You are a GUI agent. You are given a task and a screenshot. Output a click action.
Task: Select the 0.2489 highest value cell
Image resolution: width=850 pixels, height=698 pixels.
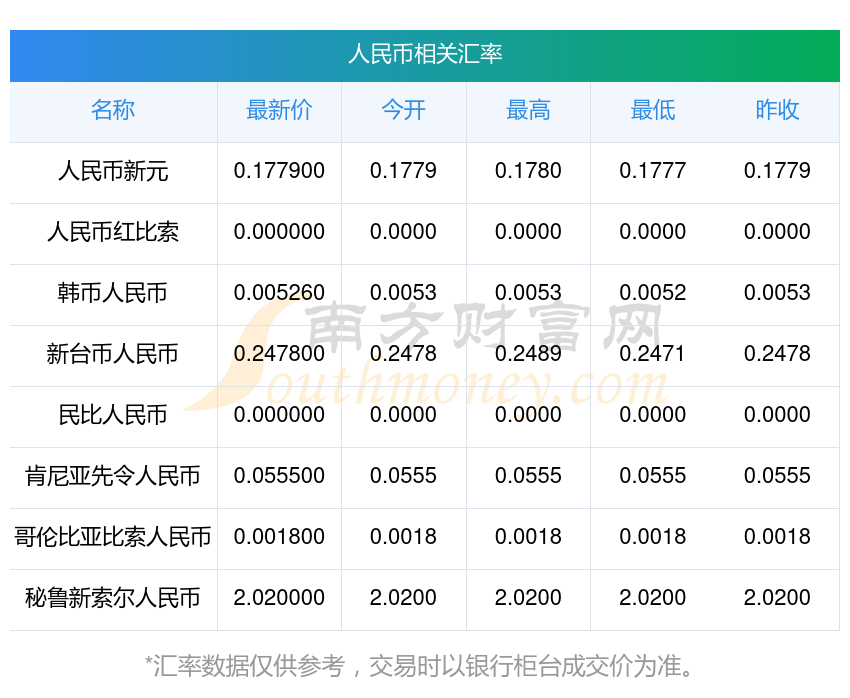tap(528, 354)
